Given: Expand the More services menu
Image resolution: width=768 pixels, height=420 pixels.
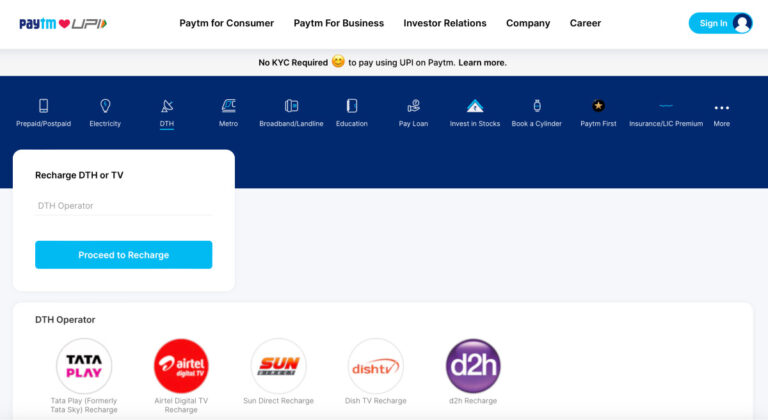Looking at the screenshot, I should click(x=721, y=108).
